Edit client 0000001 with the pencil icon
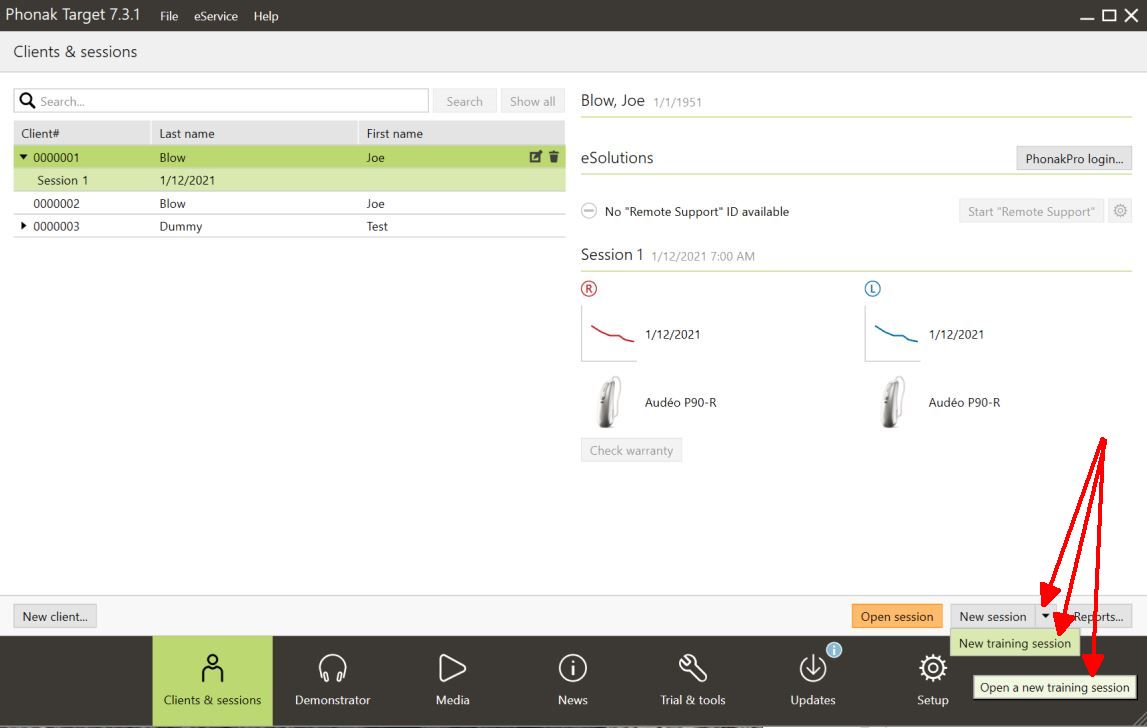Image resolution: width=1147 pixels, height=728 pixels. click(x=535, y=157)
